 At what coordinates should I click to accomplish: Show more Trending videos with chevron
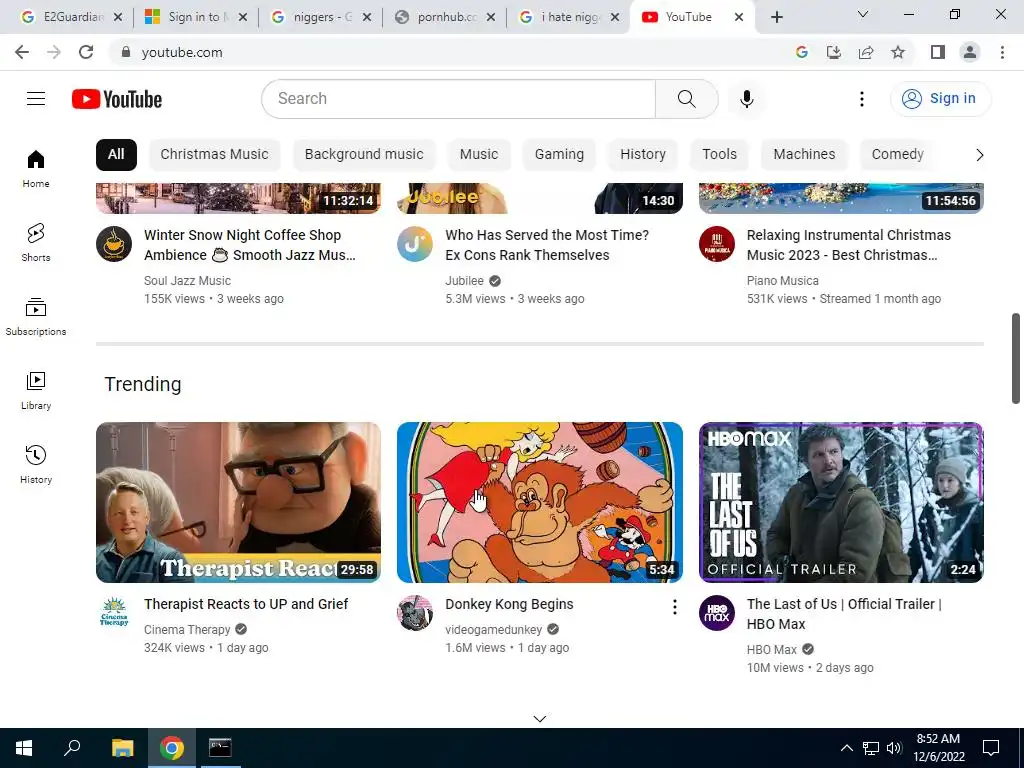pos(539,718)
